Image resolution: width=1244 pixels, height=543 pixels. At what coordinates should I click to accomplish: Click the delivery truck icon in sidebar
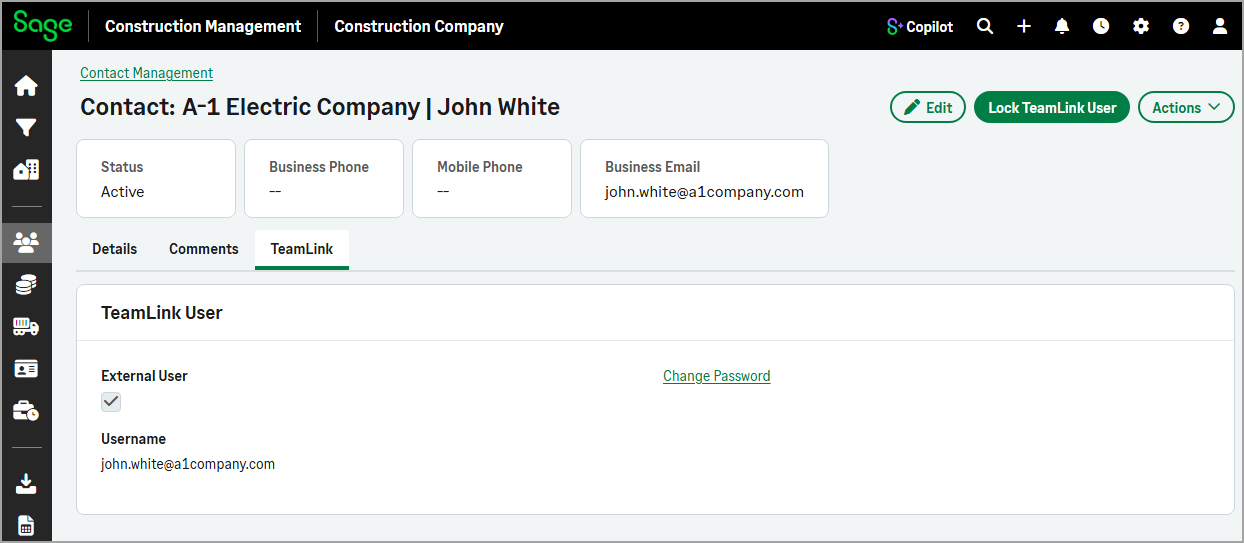(x=26, y=327)
